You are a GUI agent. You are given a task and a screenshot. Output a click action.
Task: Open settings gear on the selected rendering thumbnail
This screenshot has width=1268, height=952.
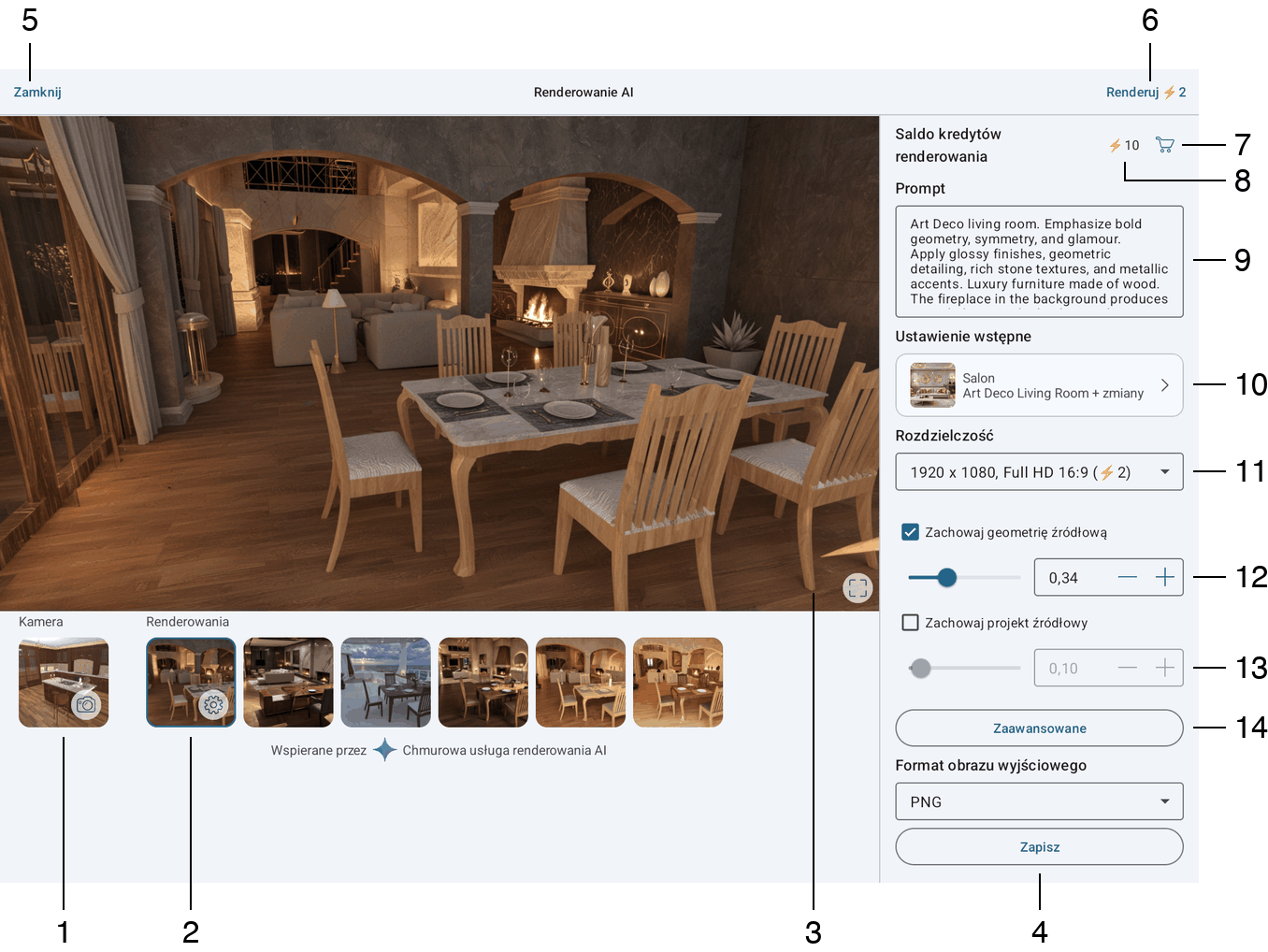(x=213, y=704)
